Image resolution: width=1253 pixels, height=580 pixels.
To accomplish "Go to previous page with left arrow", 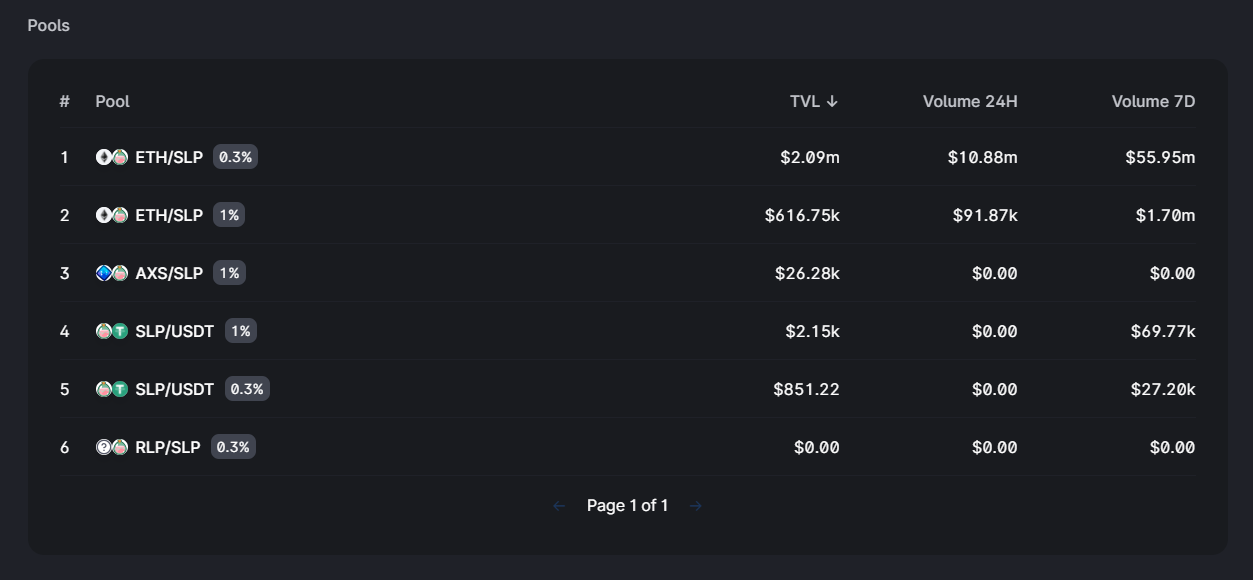I will tap(559, 506).
